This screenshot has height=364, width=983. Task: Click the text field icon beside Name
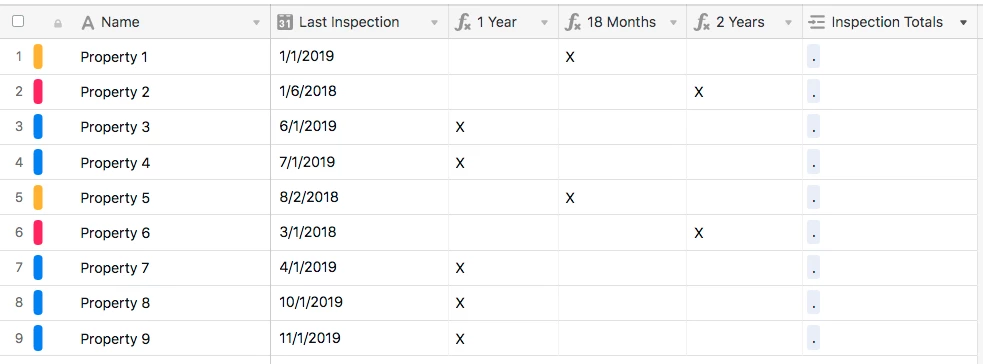coord(88,23)
